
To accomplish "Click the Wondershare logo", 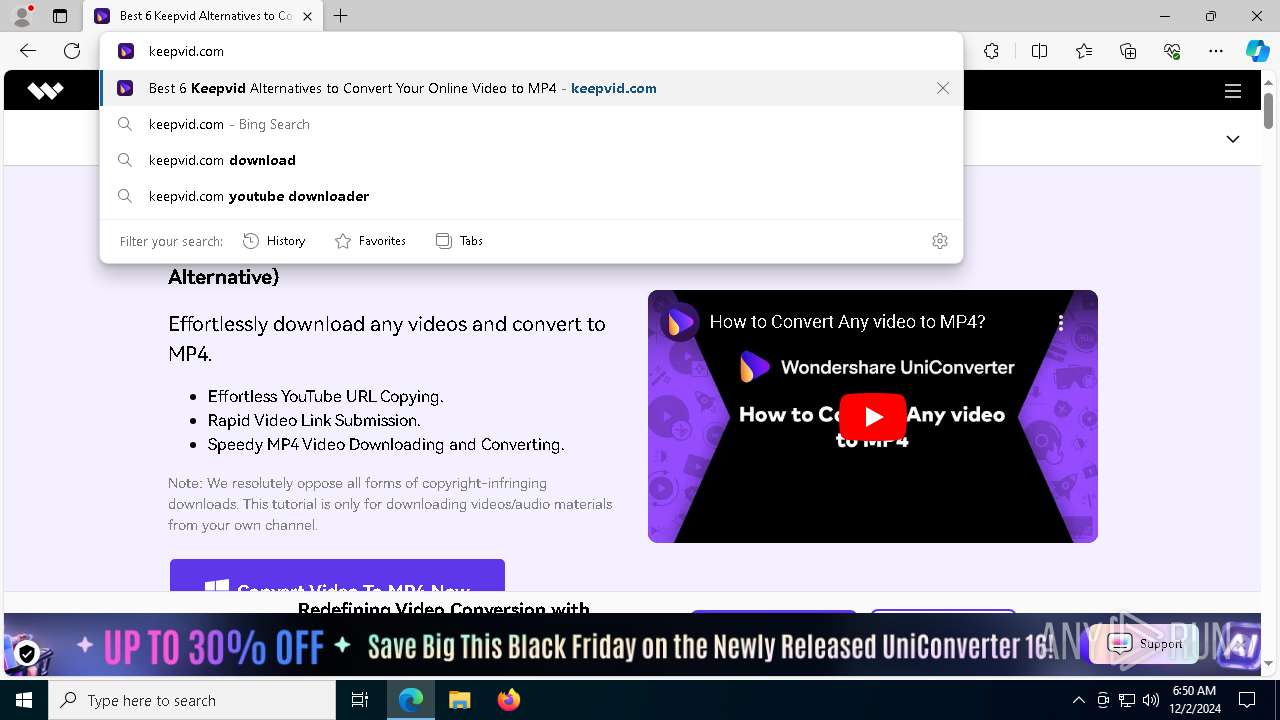I will pos(45,91).
